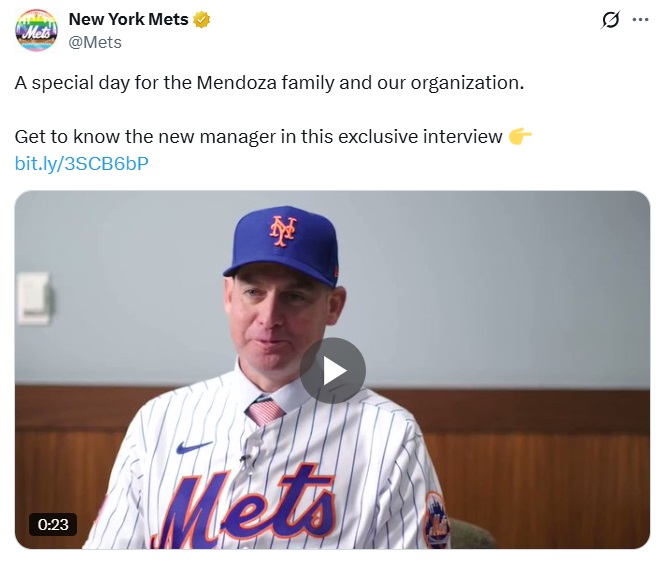Screen dimensions: 662x565
Task: Open the three-dot more options menu
Action: click(x=640, y=20)
